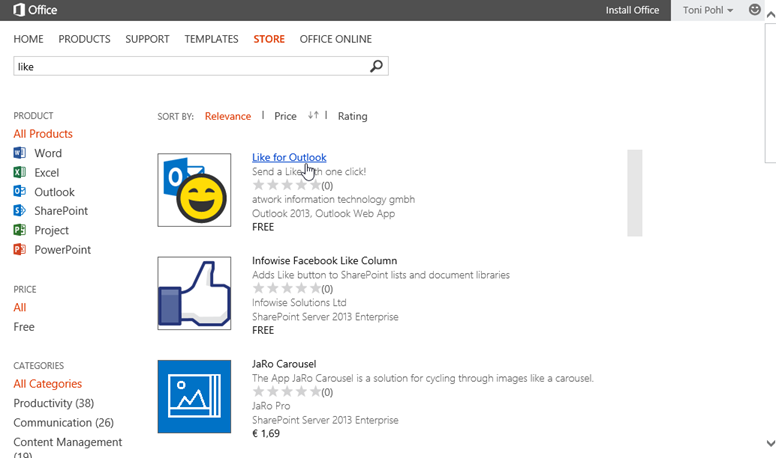Click the search magnifier icon
The width and height of the screenshot is (776, 458).
[376, 67]
